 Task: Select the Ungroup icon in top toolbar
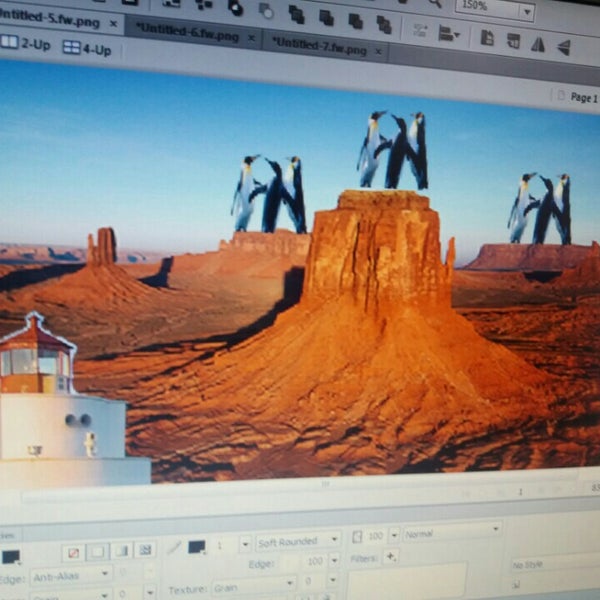tap(204, 5)
